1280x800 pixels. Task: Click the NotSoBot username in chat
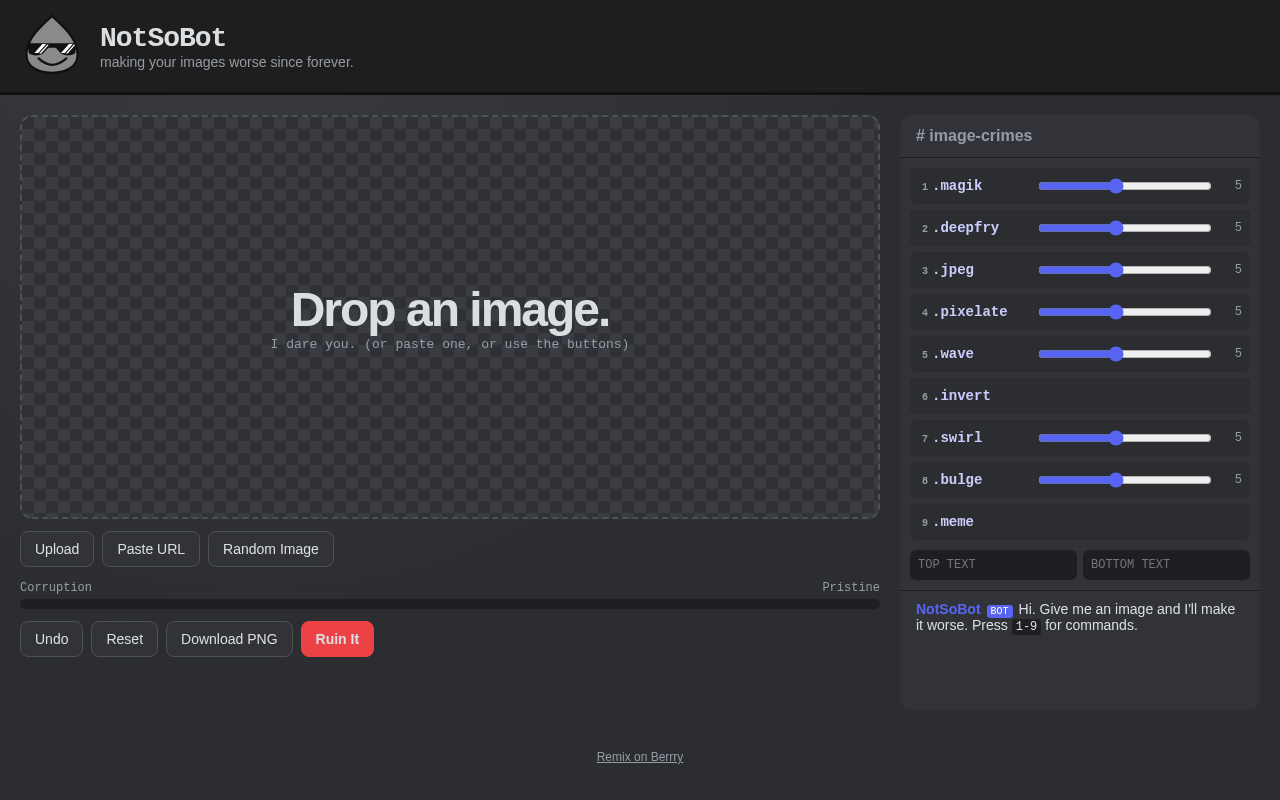pos(948,609)
